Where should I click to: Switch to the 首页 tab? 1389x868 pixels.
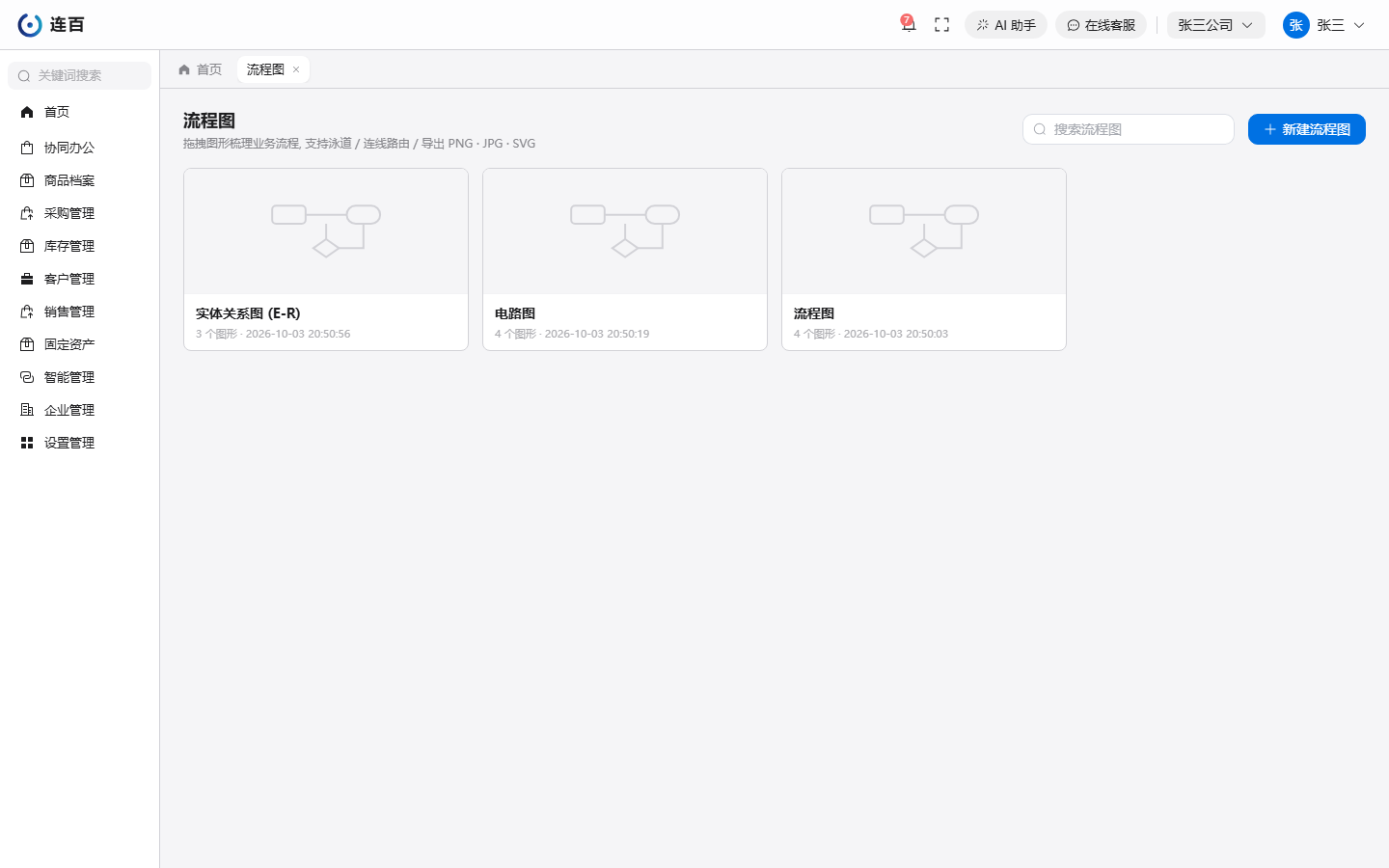coord(201,69)
